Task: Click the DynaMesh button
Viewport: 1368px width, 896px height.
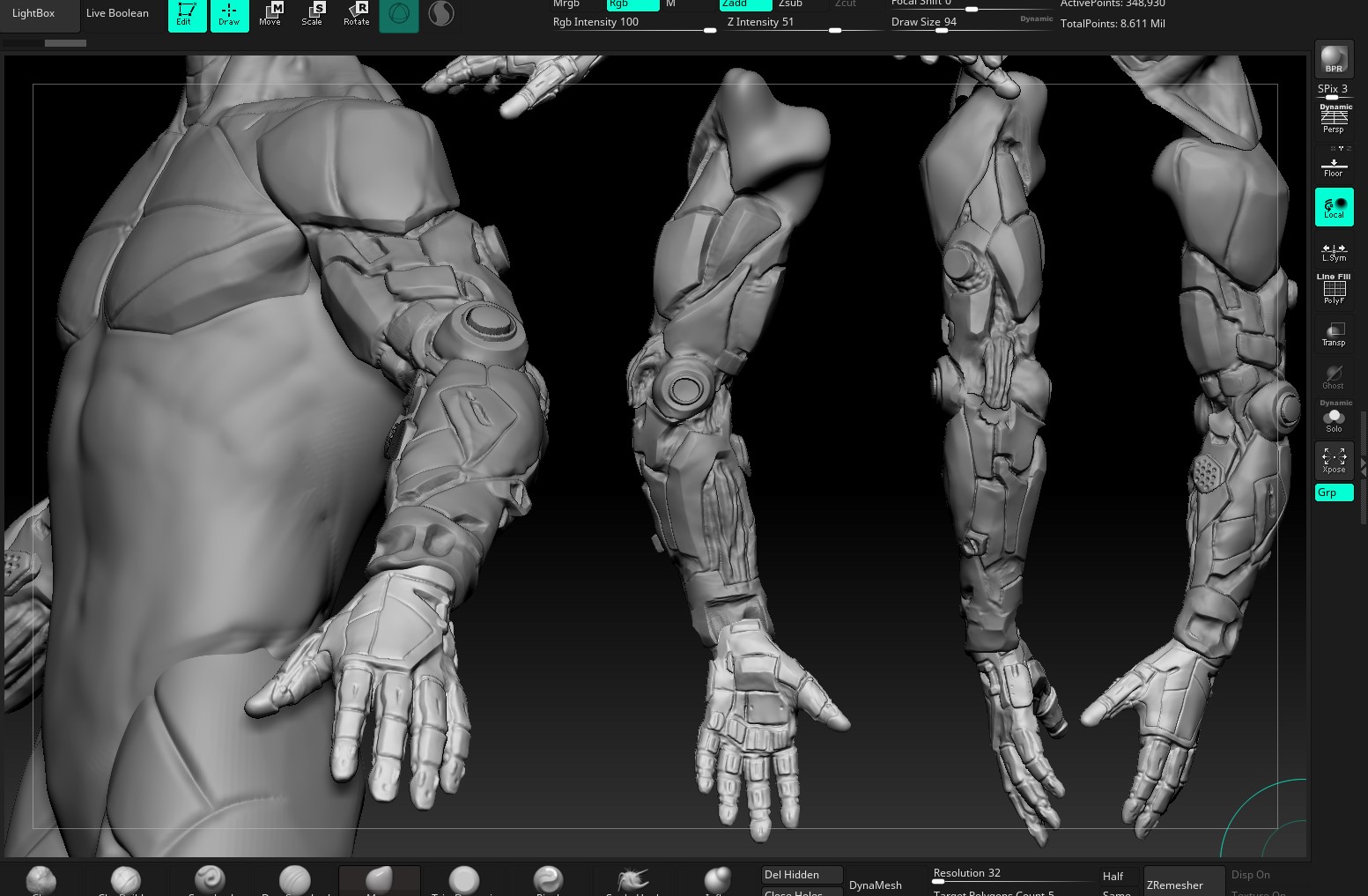Action: click(876, 885)
